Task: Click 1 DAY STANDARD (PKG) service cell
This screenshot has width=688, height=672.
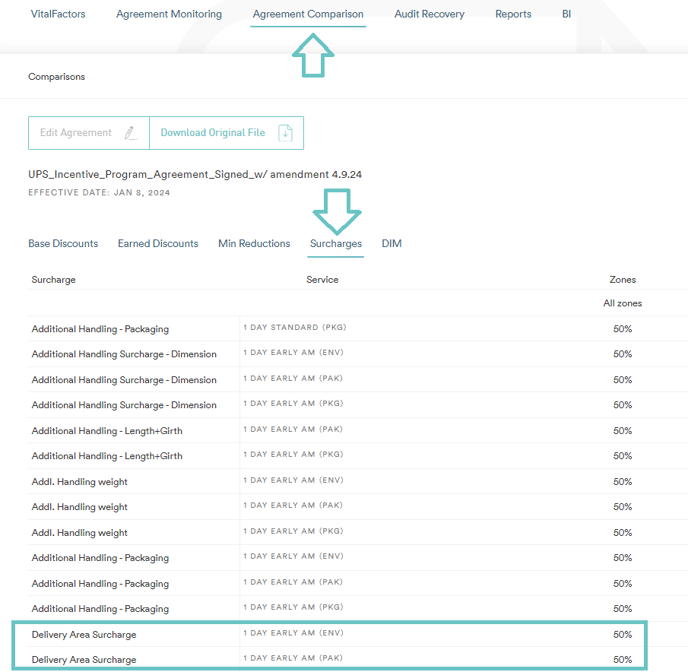Action: coord(295,327)
